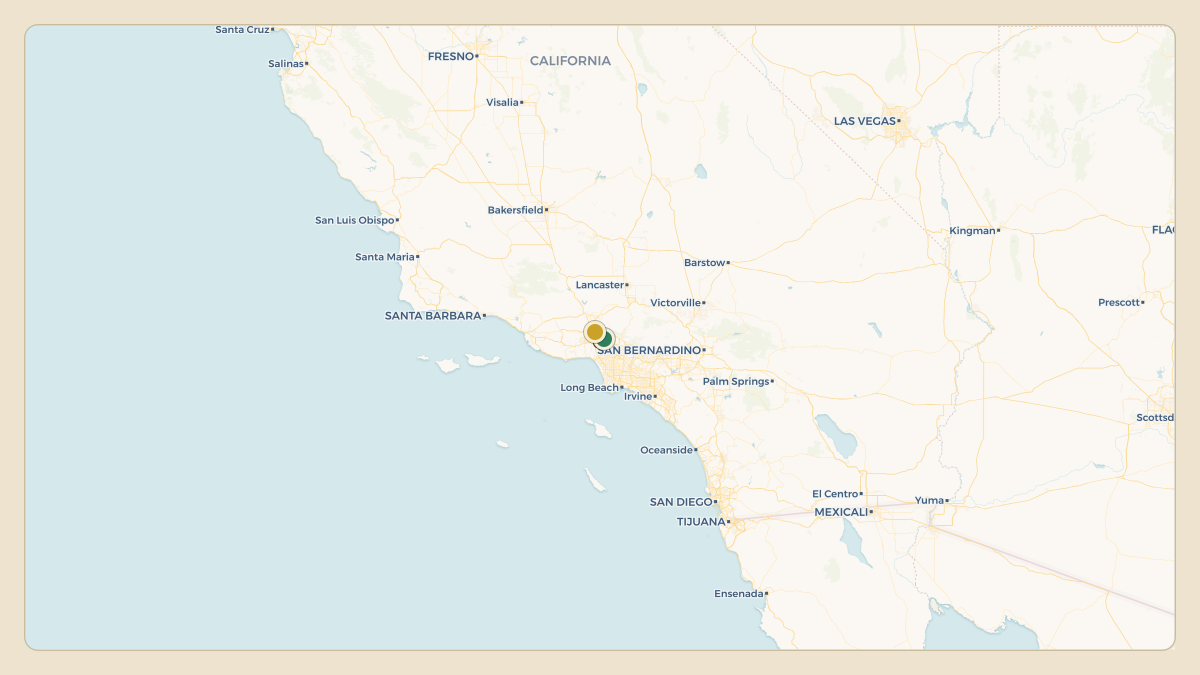Select the Palm Springs label
This screenshot has width=1200, height=675.
[x=736, y=381]
